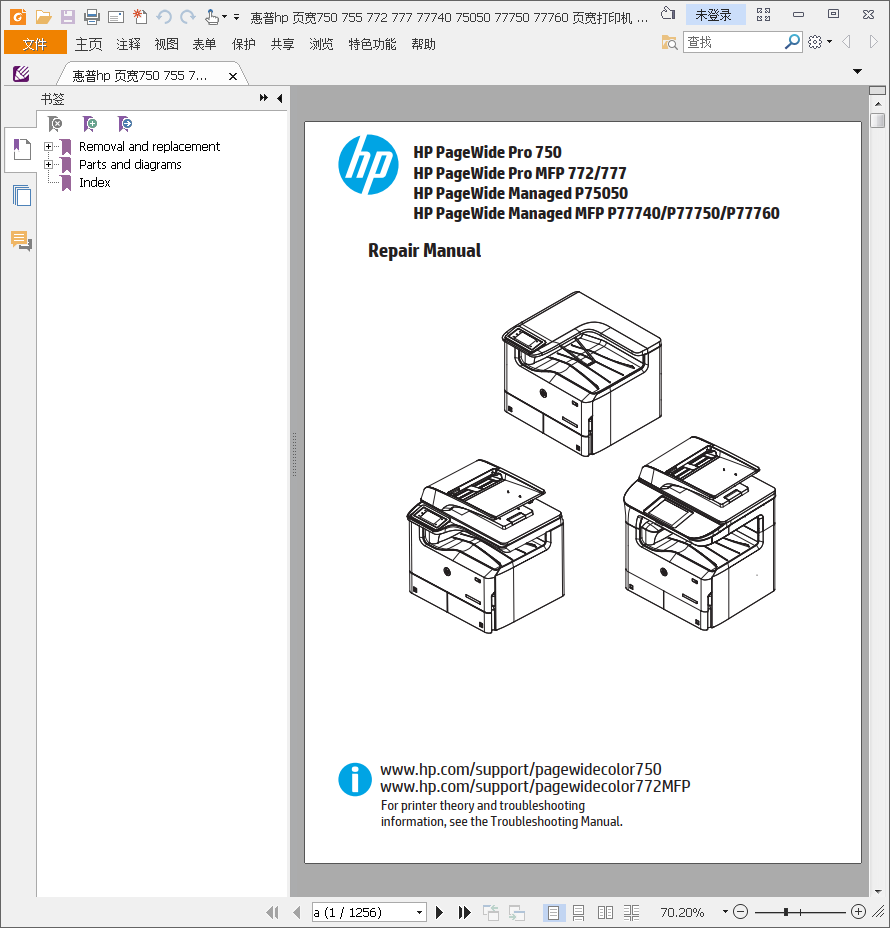Open a file with the folder icon
The image size is (890, 928).
43,17
